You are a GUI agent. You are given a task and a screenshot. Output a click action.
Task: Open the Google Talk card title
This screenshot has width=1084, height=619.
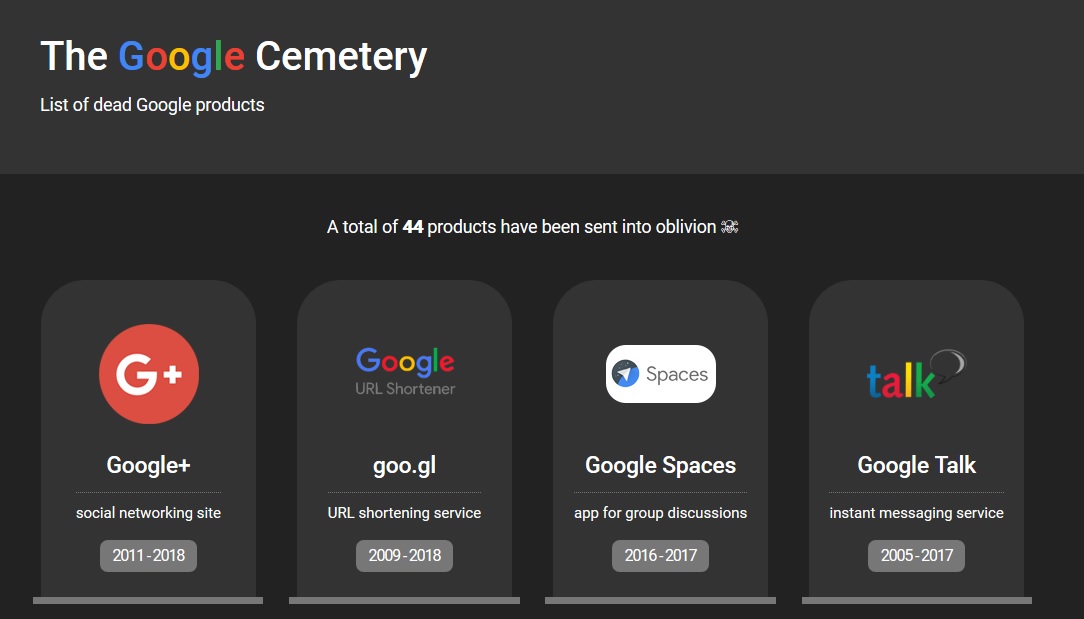(x=917, y=465)
